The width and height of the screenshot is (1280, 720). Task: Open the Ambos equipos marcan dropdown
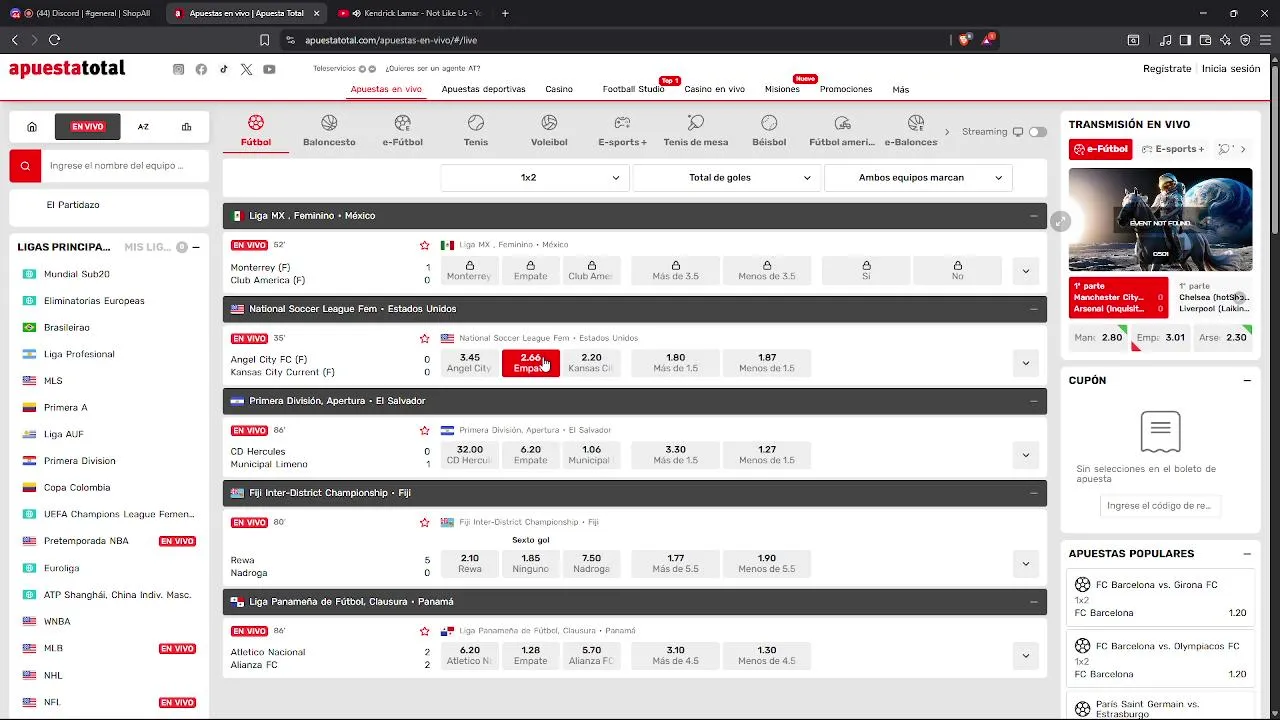(x=918, y=178)
